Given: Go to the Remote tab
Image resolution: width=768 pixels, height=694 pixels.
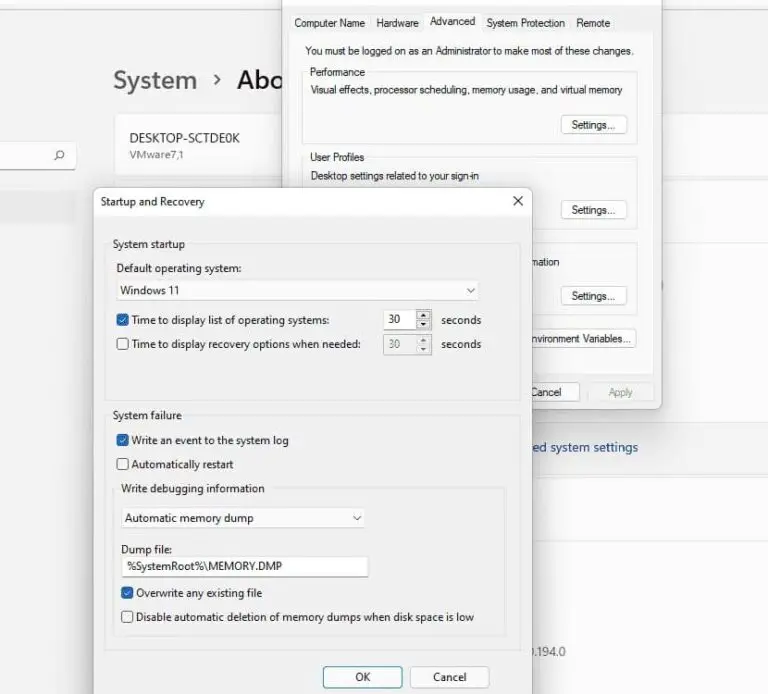Looking at the screenshot, I should pyautogui.click(x=593, y=23).
